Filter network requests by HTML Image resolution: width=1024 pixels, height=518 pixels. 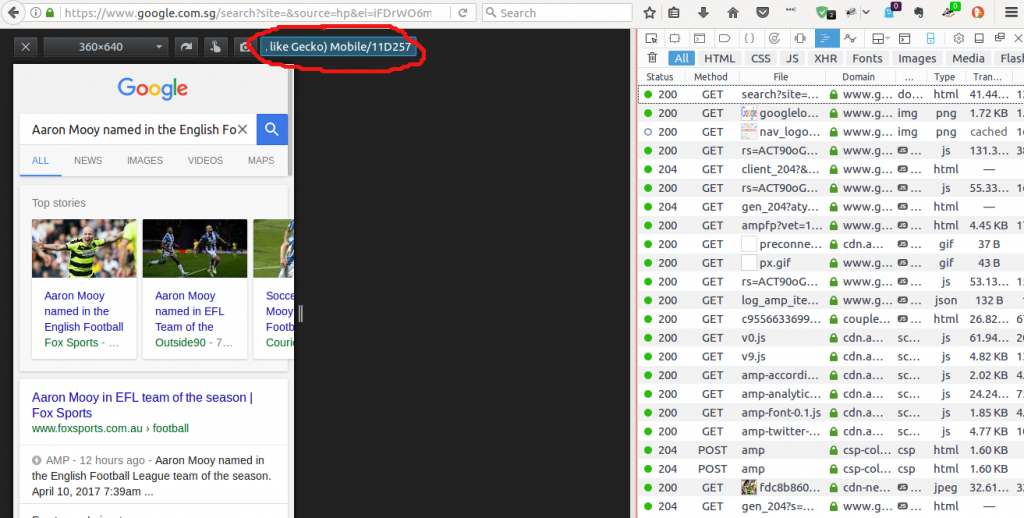pyautogui.click(x=720, y=58)
